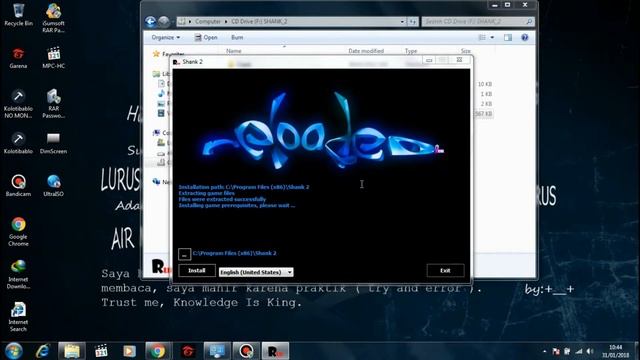Switch to the Bandicam taskbar icon
This screenshot has height=360, width=640.
coord(246,351)
